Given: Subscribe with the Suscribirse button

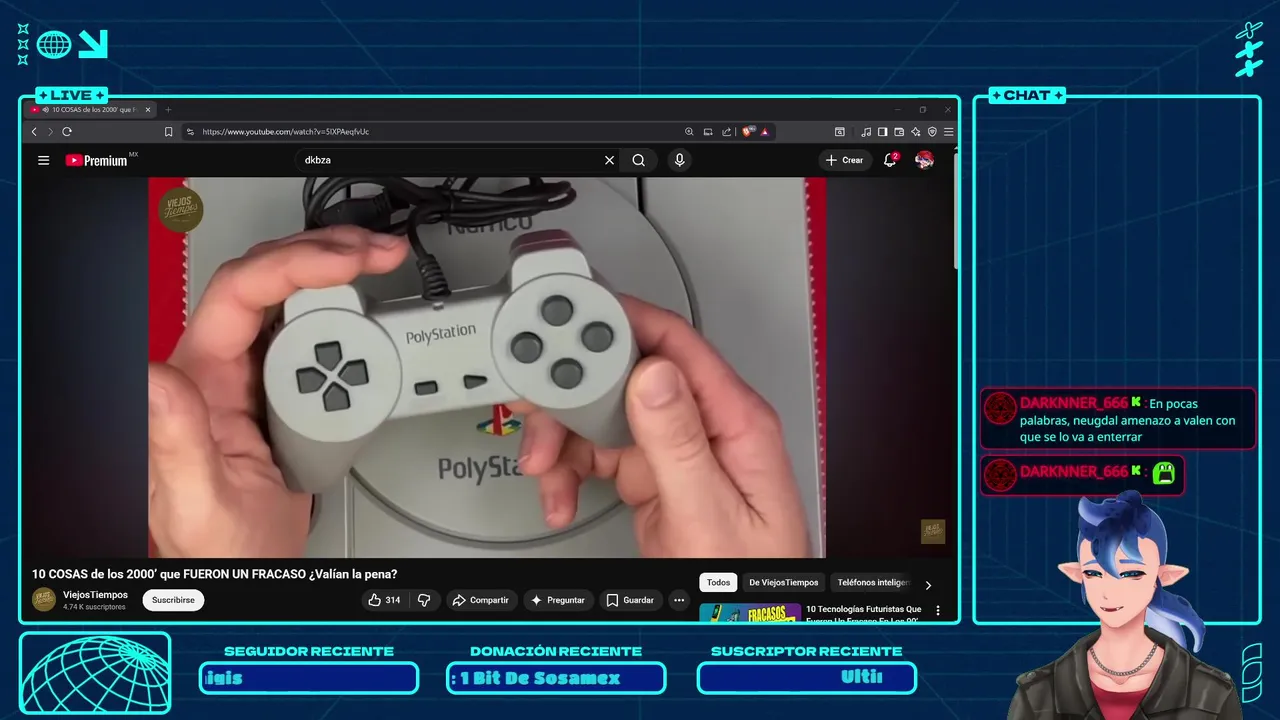Looking at the screenshot, I should 173,600.
